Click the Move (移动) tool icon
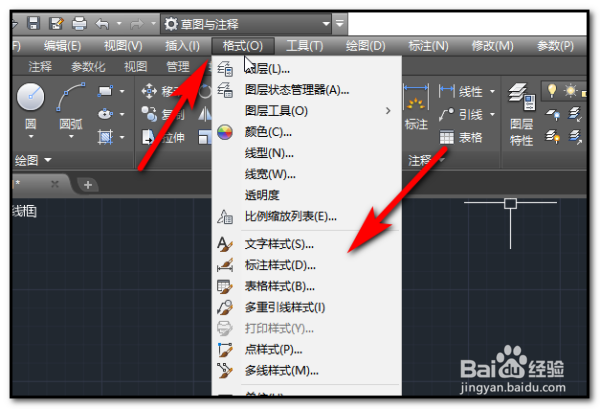The height and width of the screenshot is (409, 600). pyautogui.click(x=149, y=91)
